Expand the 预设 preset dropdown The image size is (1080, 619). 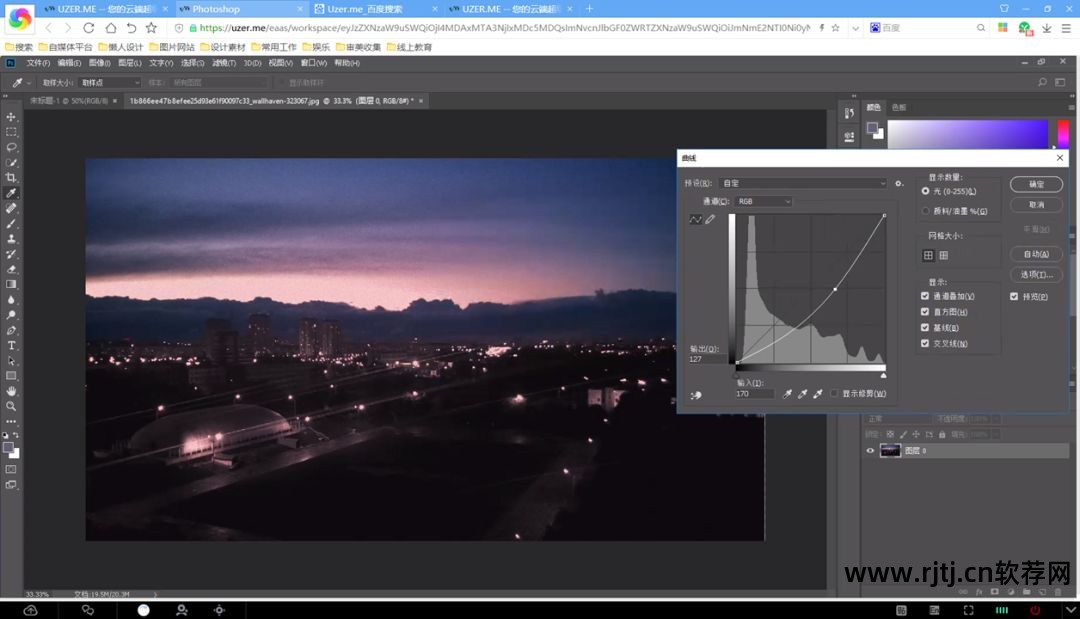point(802,183)
